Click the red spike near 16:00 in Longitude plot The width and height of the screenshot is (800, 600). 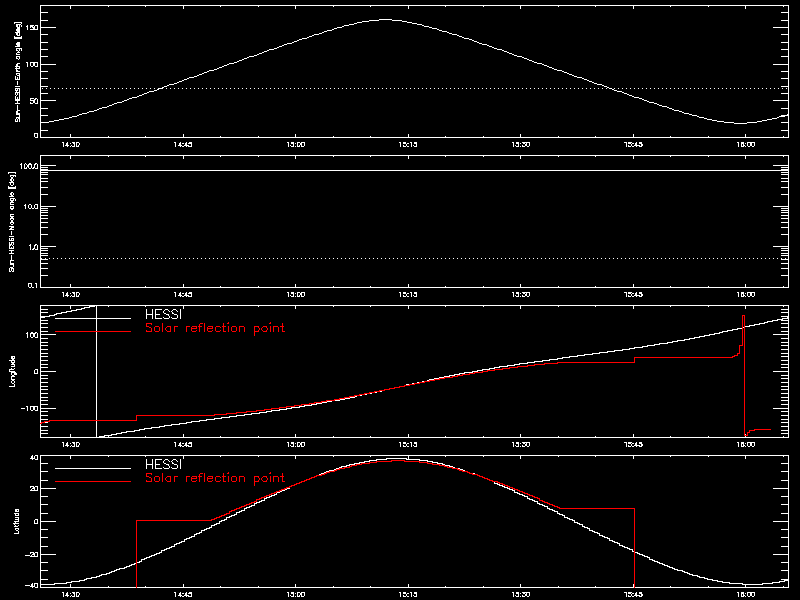(743, 375)
